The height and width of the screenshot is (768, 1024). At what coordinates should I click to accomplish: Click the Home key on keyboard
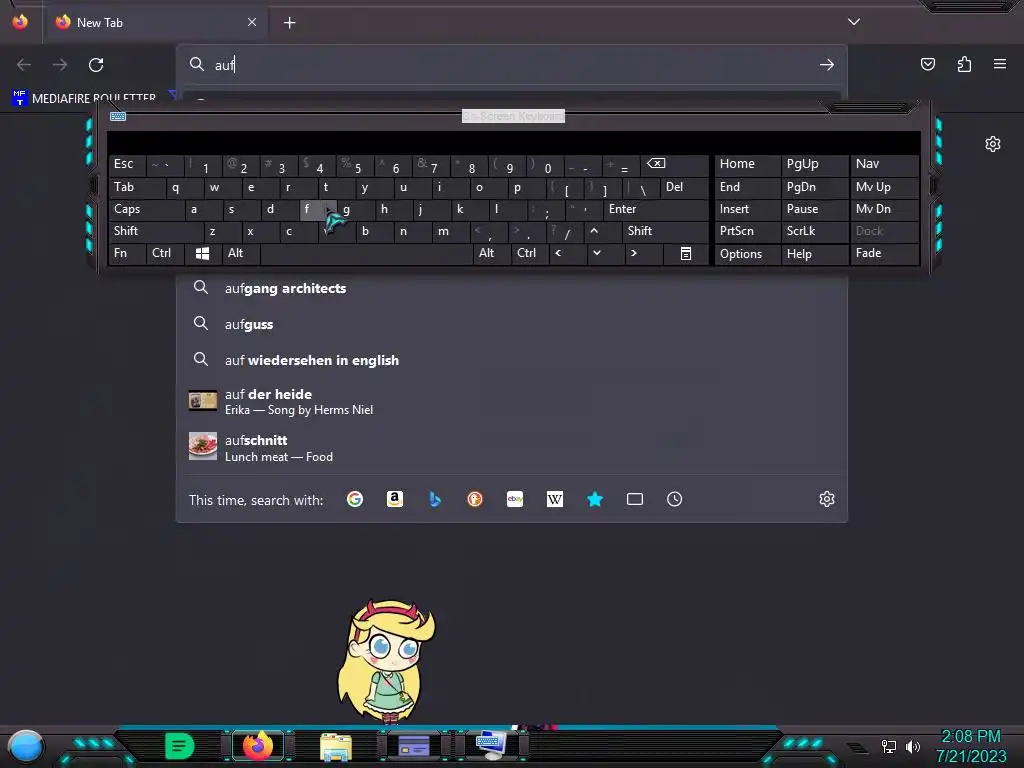[747, 164]
